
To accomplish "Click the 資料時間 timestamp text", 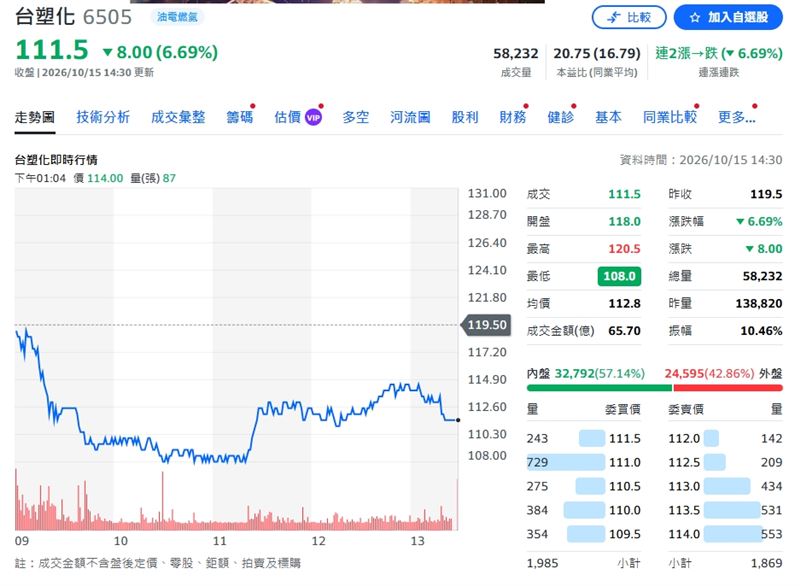I will click(701, 160).
